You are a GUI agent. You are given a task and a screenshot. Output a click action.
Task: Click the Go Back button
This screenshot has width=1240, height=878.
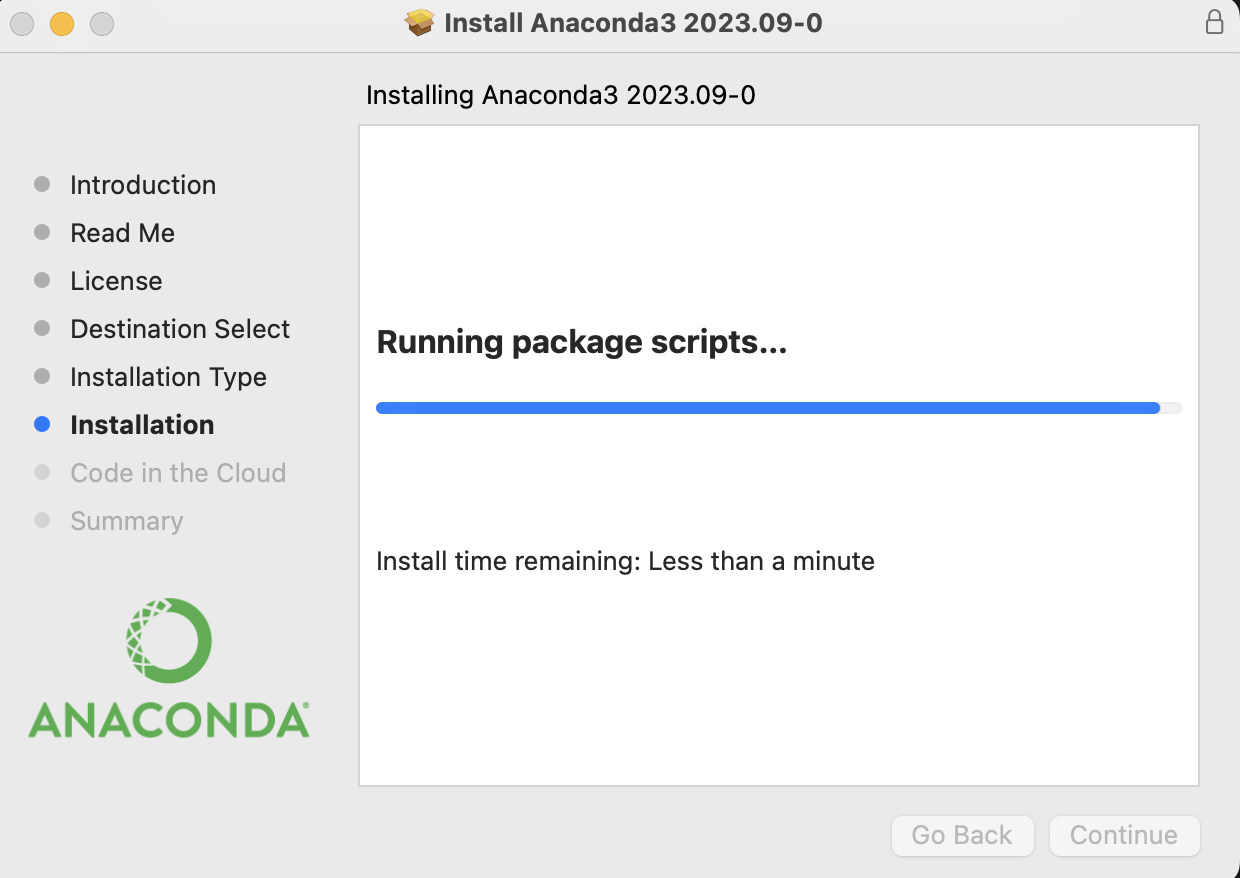coord(962,835)
